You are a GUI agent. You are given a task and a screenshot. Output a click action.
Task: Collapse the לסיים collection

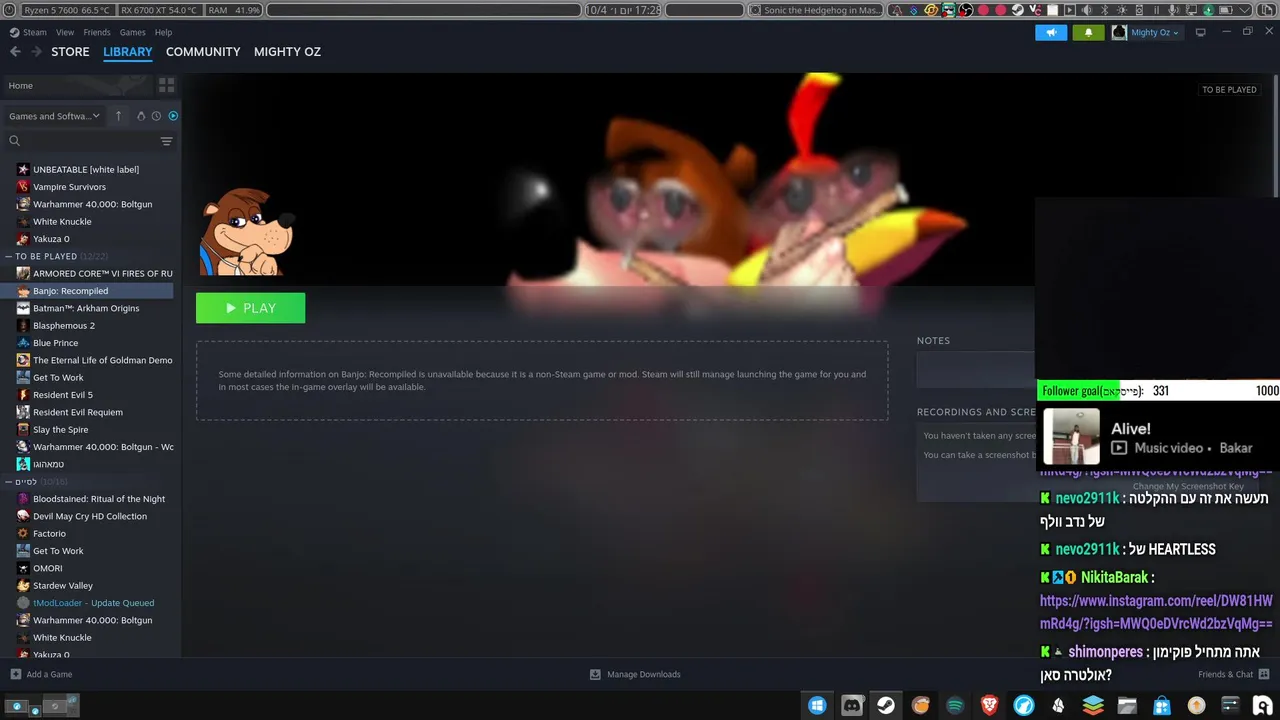tap(10, 482)
